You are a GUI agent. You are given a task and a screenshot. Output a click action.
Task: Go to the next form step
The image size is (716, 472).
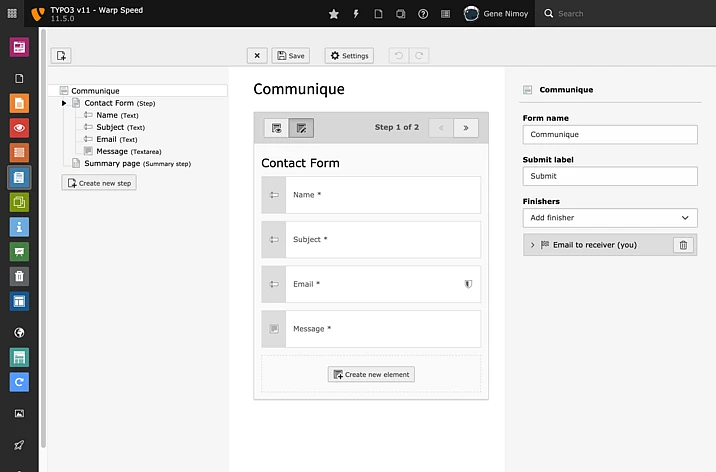(x=465, y=128)
